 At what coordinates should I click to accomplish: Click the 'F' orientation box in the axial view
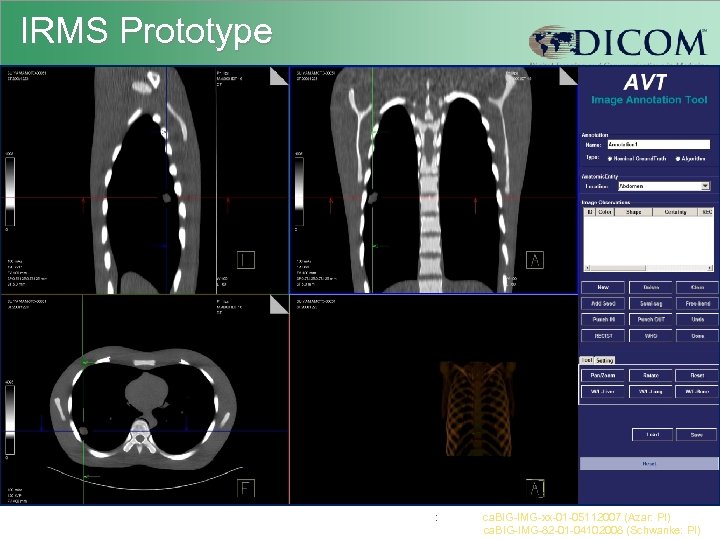pos(246,488)
